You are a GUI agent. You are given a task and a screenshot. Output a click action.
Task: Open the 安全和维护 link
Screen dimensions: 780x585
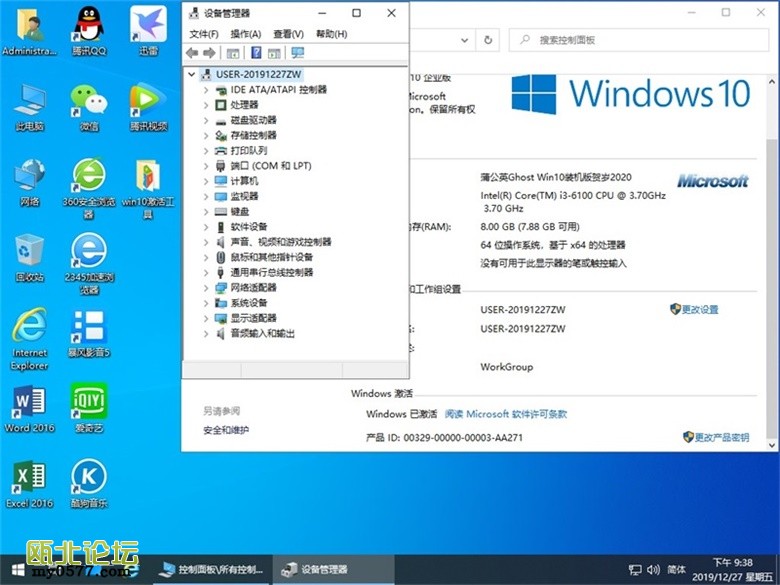[226, 430]
